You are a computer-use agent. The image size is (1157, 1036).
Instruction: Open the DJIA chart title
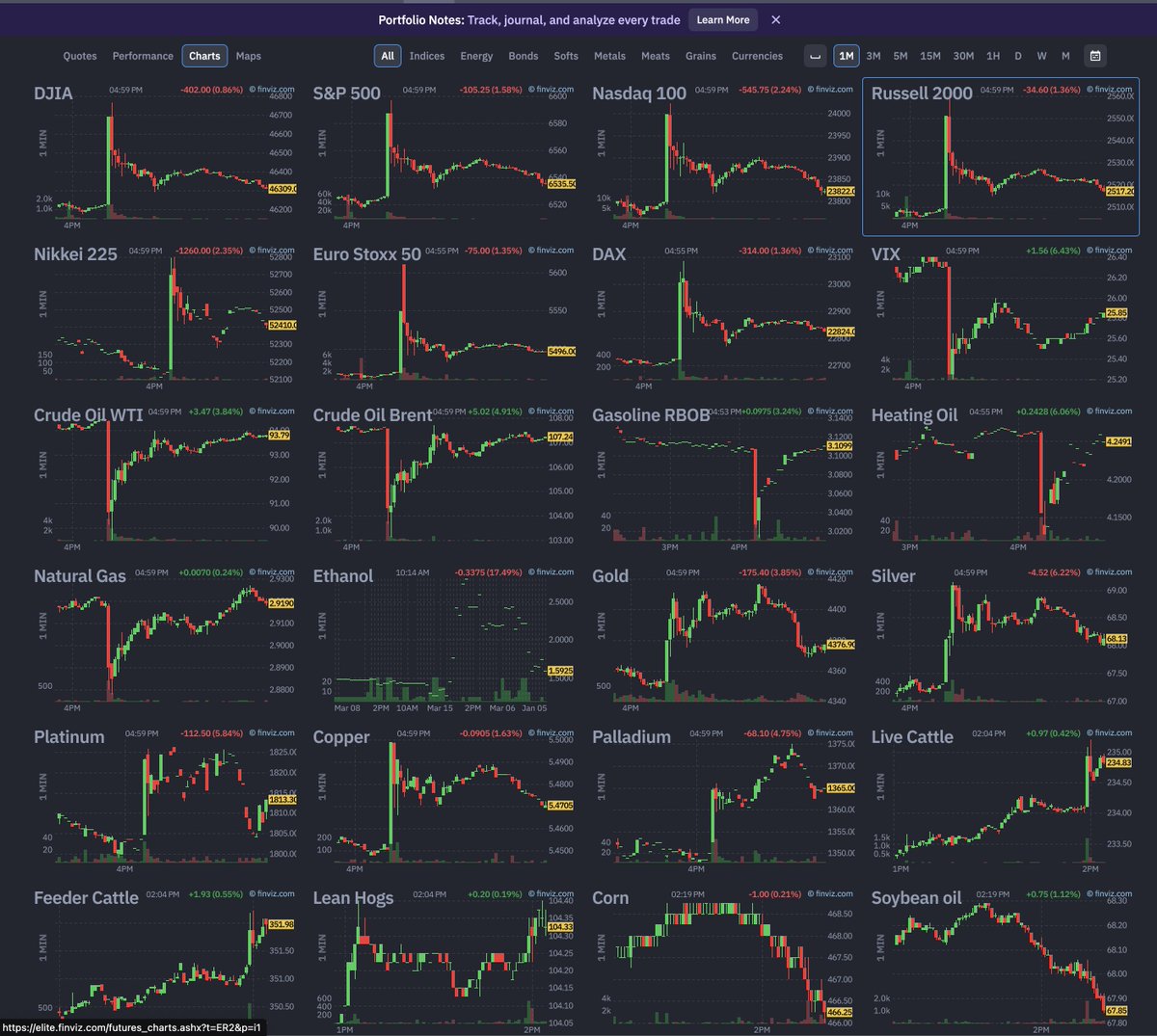pos(53,93)
